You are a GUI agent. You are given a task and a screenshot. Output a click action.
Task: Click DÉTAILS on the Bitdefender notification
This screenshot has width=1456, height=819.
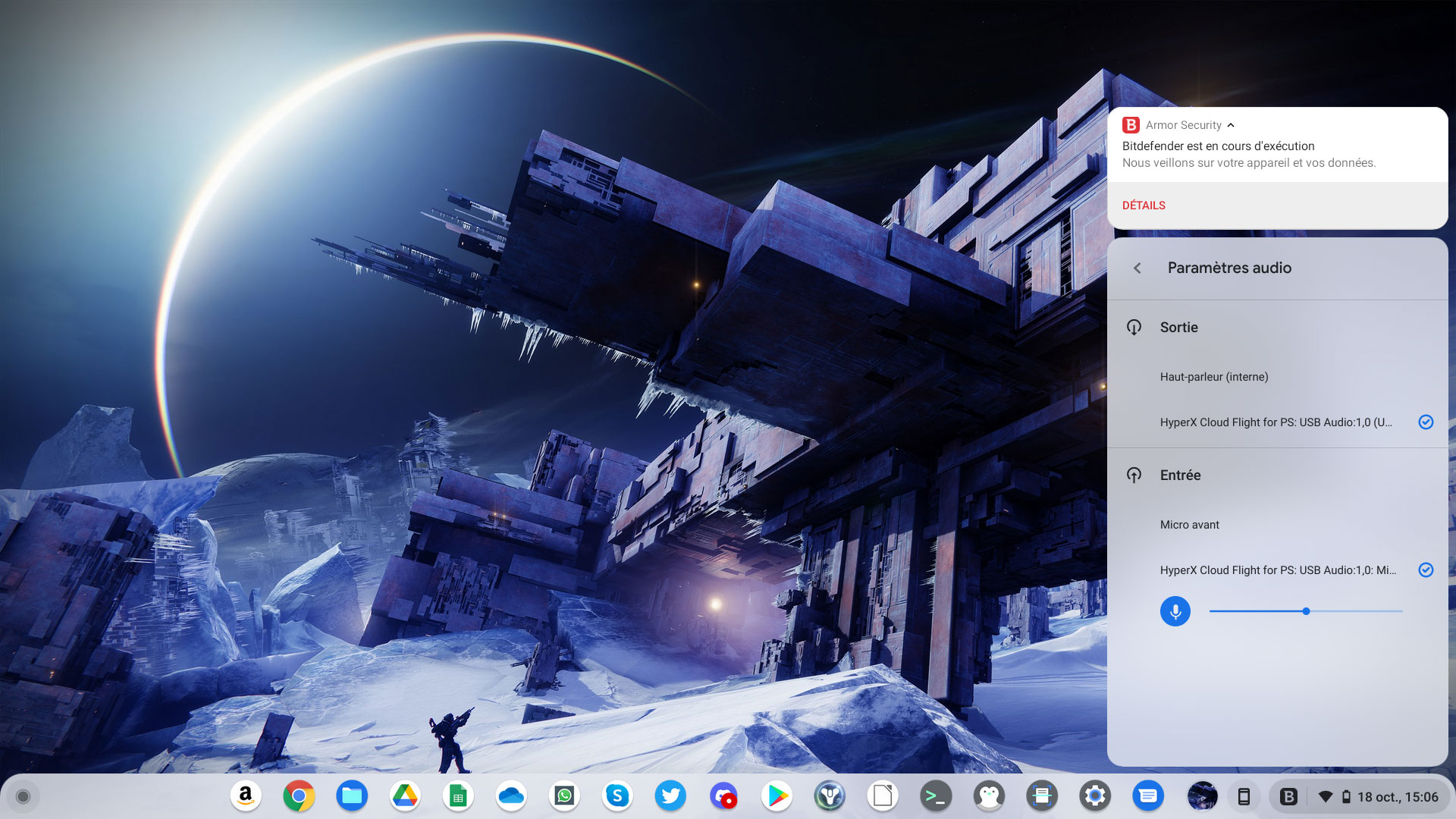click(1144, 205)
